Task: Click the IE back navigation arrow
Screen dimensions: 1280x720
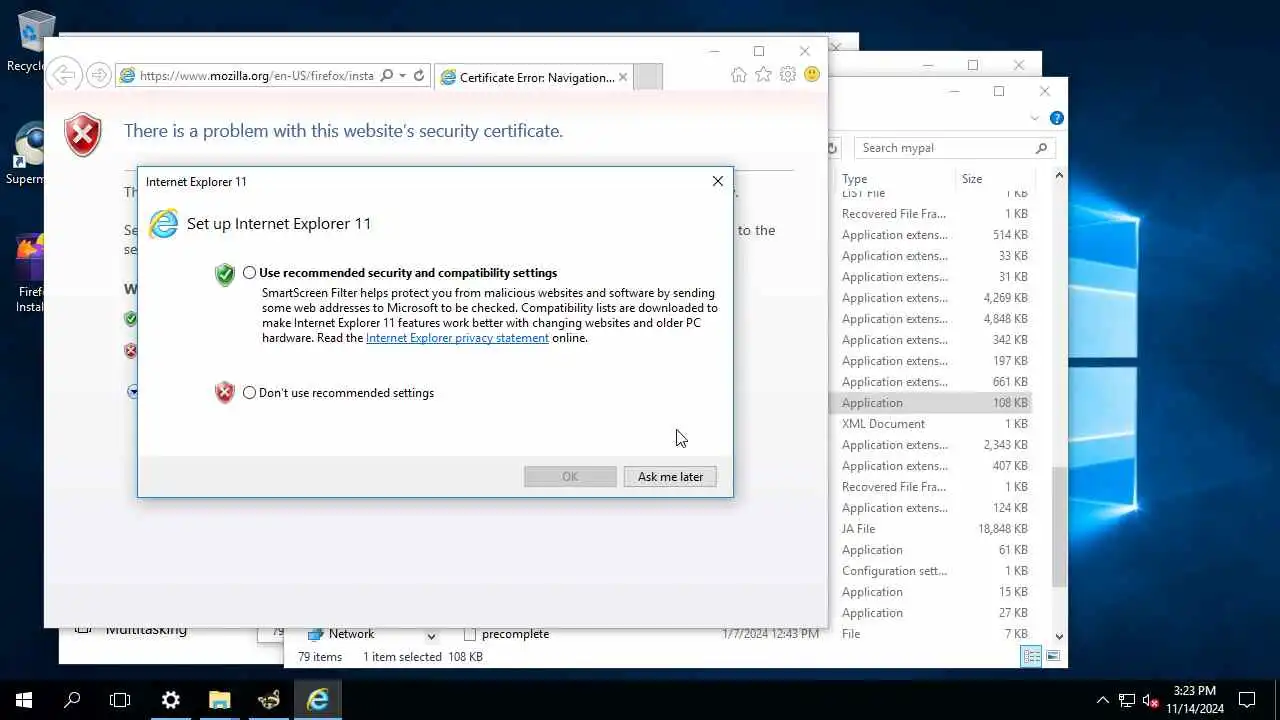Action: (x=63, y=75)
